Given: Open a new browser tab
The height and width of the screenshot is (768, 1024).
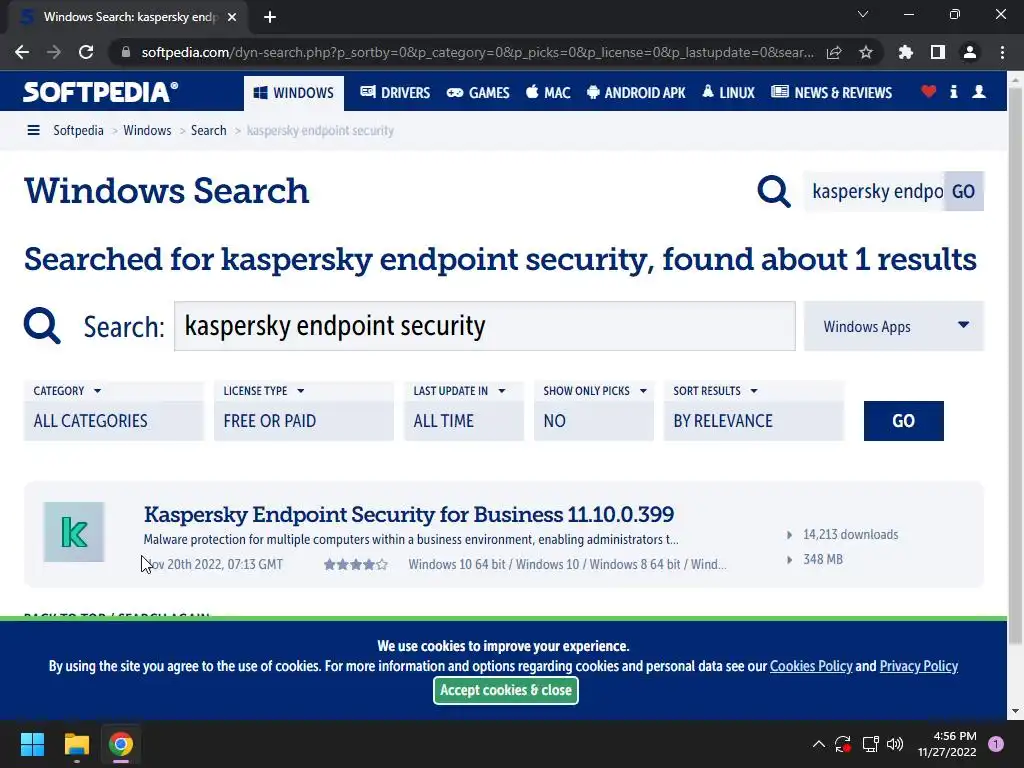Looking at the screenshot, I should pyautogui.click(x=270, y=17).
